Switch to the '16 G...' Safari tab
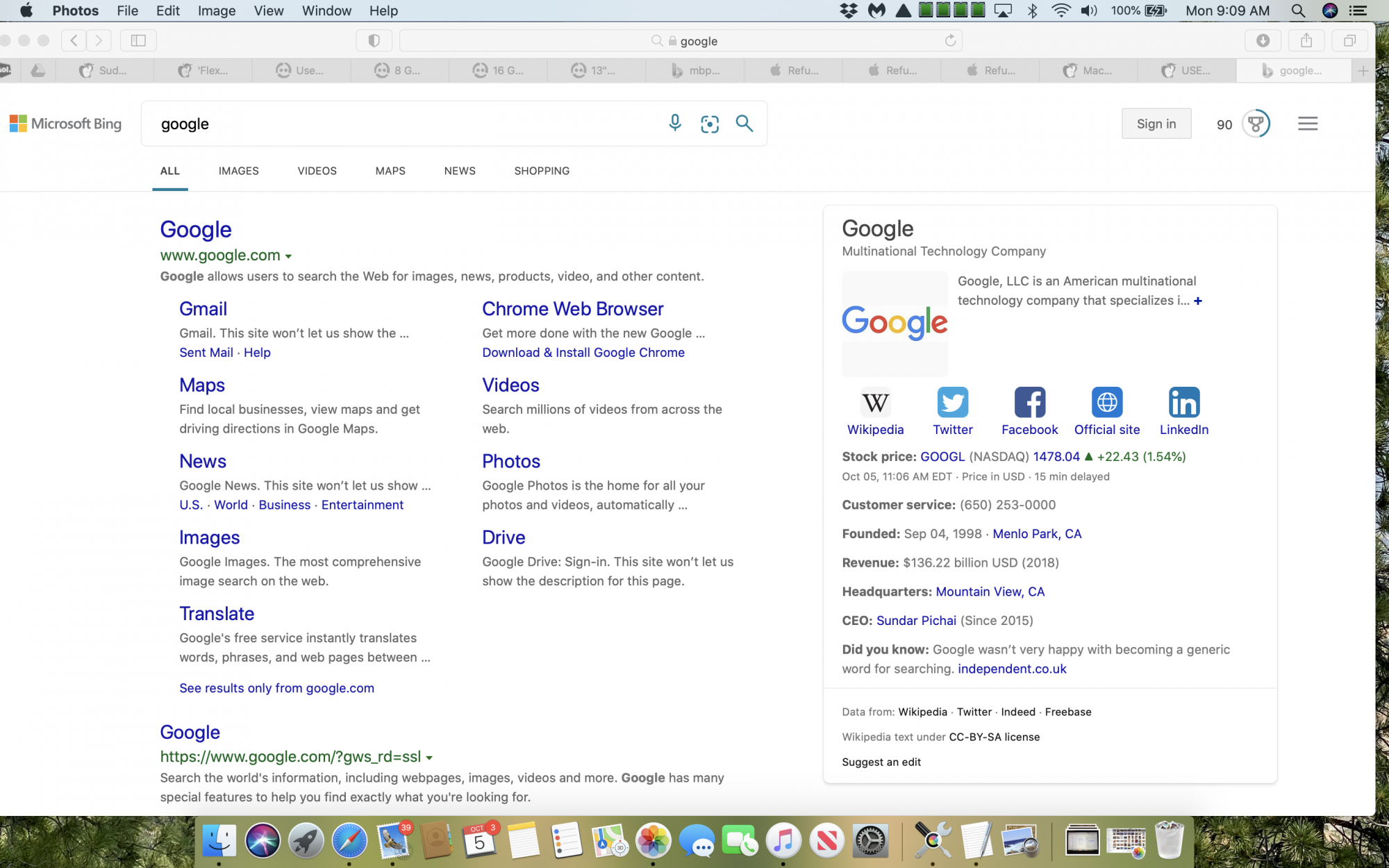Viewport: 1389px width, 868px height. pos(498,70)
